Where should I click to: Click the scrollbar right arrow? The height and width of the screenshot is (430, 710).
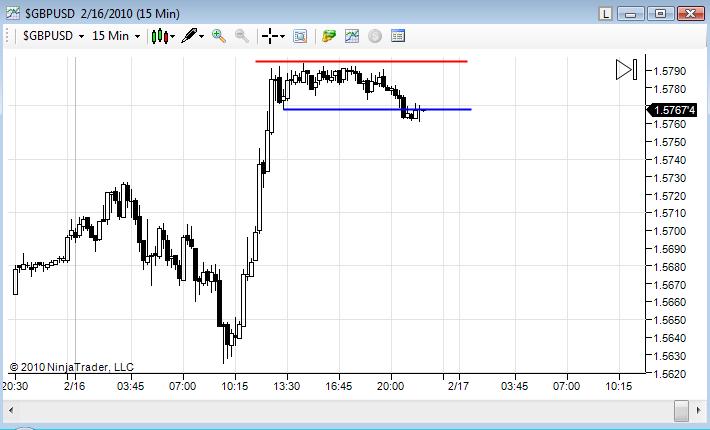click(698, 410)
